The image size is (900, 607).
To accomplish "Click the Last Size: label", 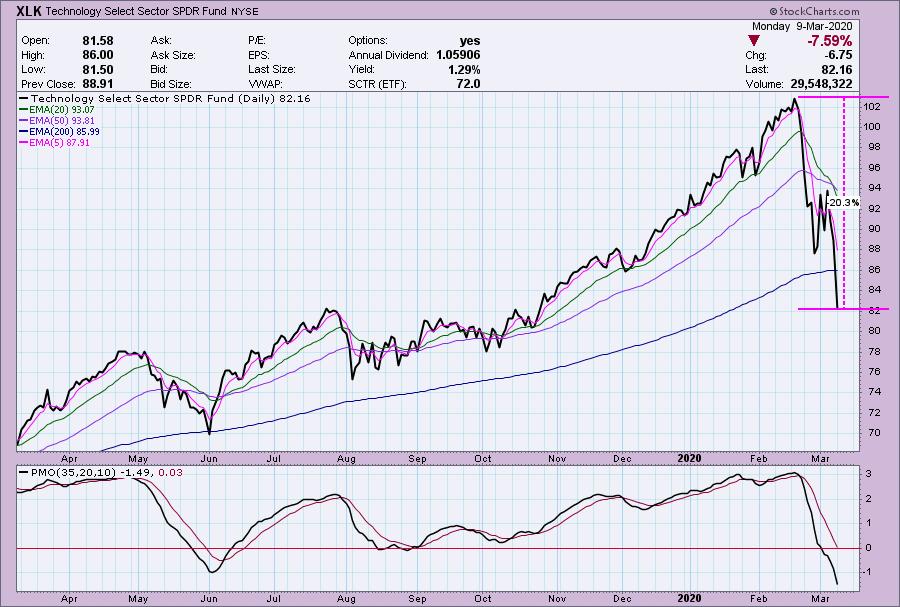I will pyautogui.click(x=271, y=69).
